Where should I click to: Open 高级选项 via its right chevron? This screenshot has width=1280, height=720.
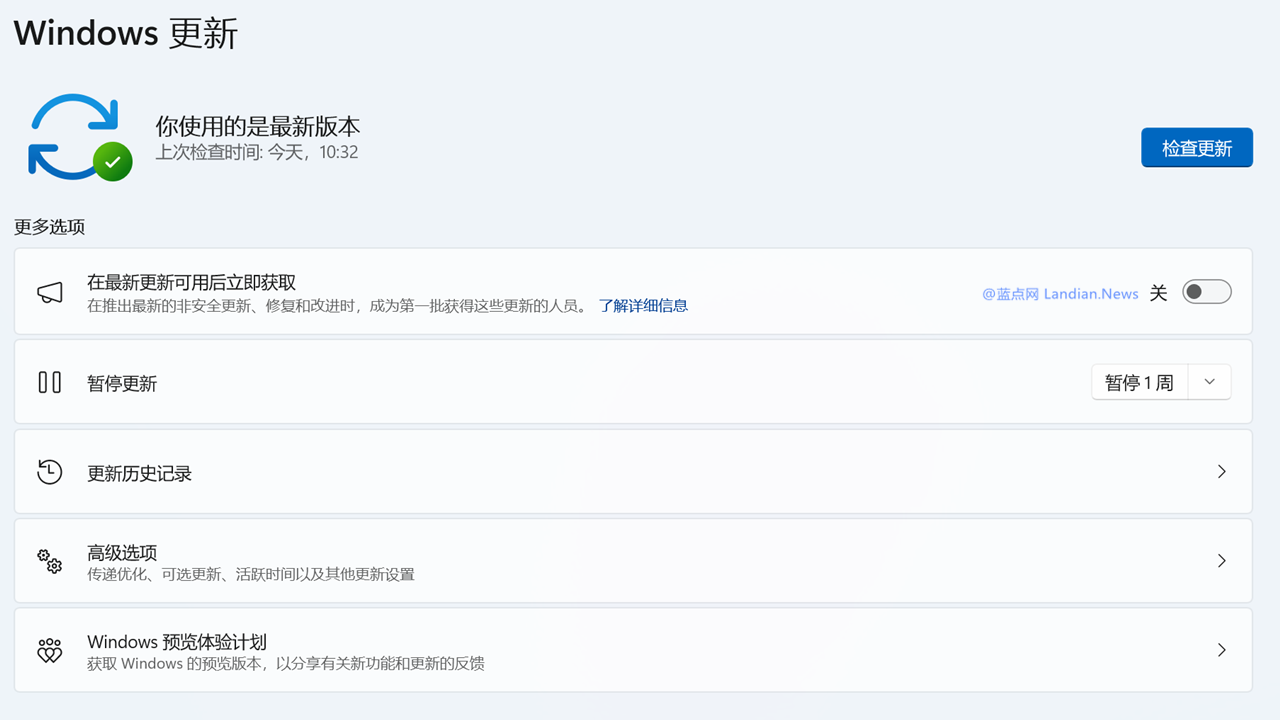pos(1221,561)
